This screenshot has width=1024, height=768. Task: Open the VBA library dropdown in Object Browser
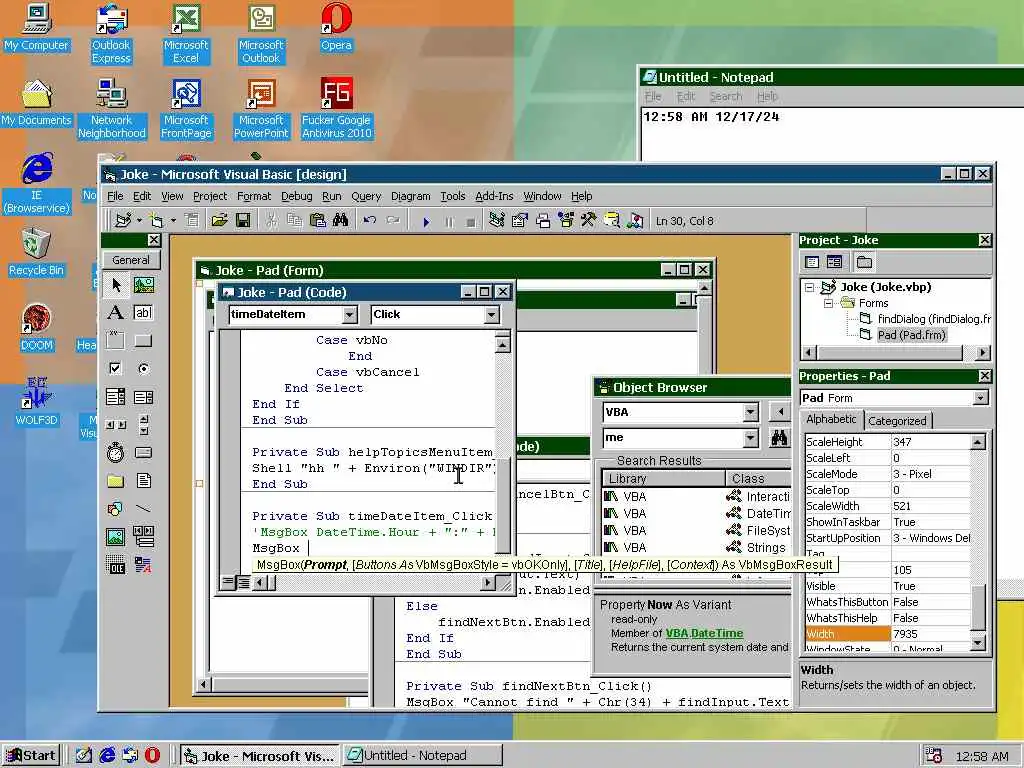(750, 412)
